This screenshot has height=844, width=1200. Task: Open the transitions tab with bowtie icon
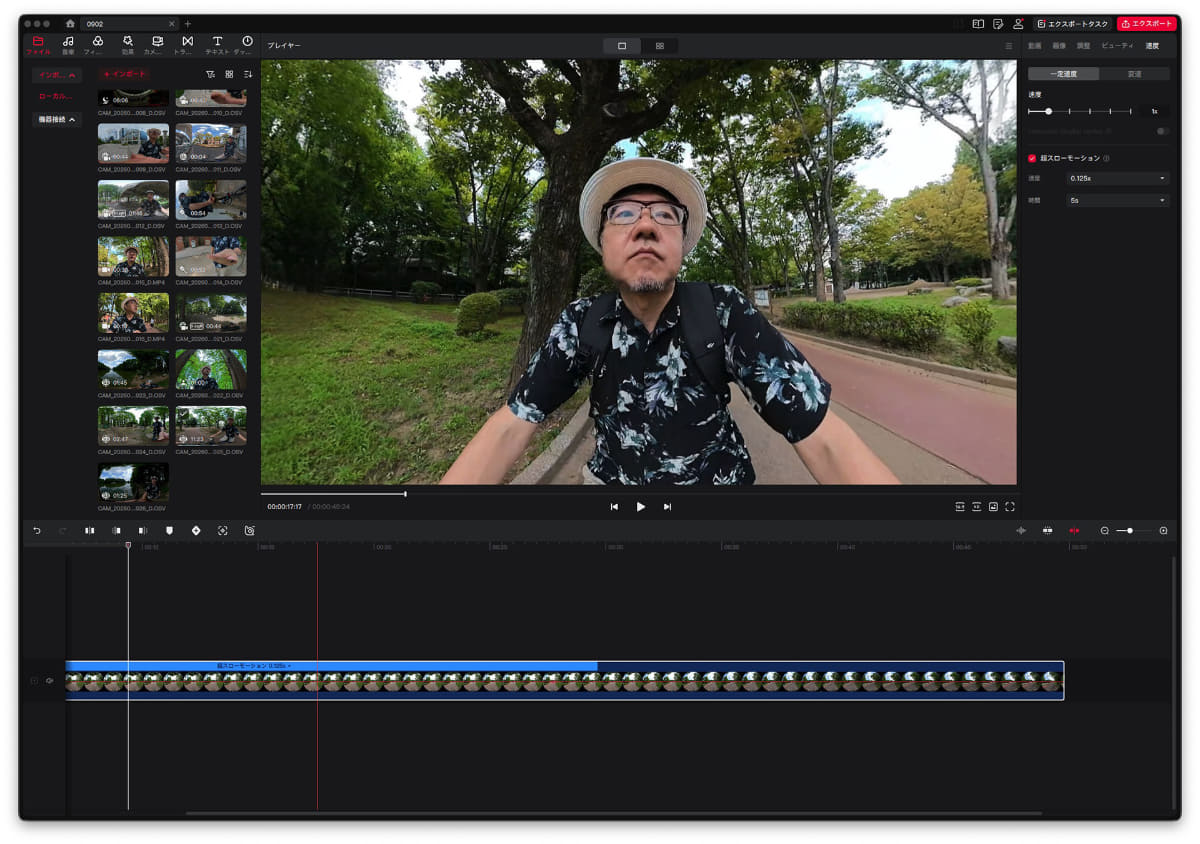pyautogui.click(x=187, y=45)
